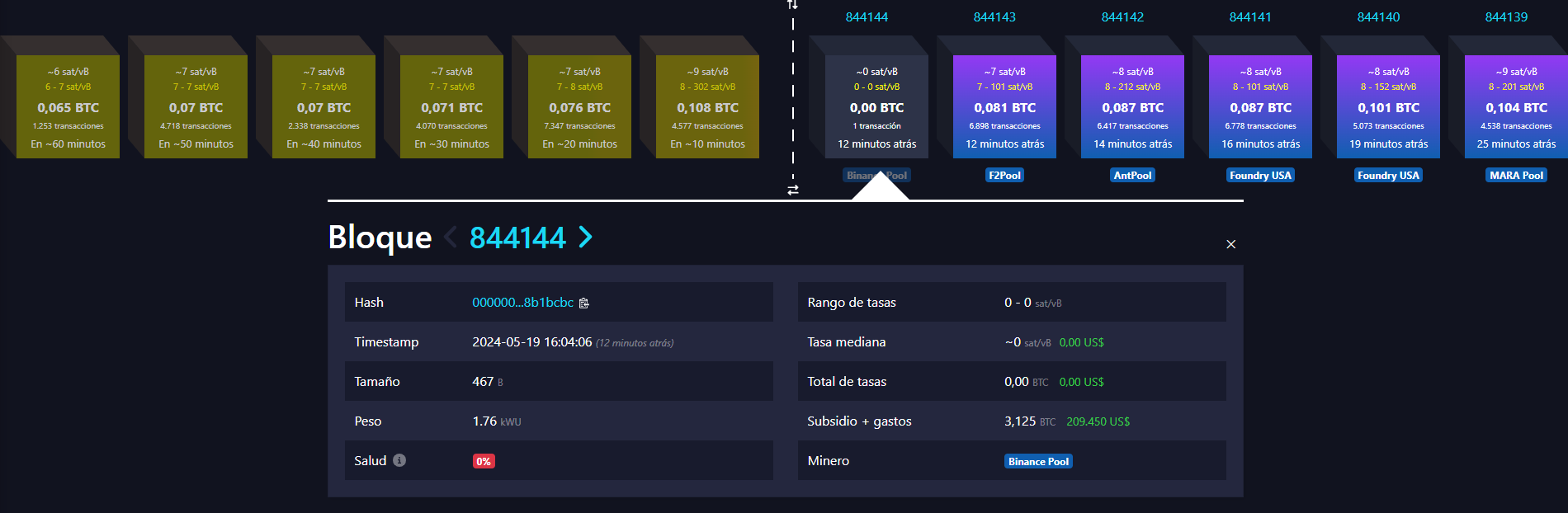Open block height 844139 link
This screenshot has width=1568, height=513.
[1506, 17]
